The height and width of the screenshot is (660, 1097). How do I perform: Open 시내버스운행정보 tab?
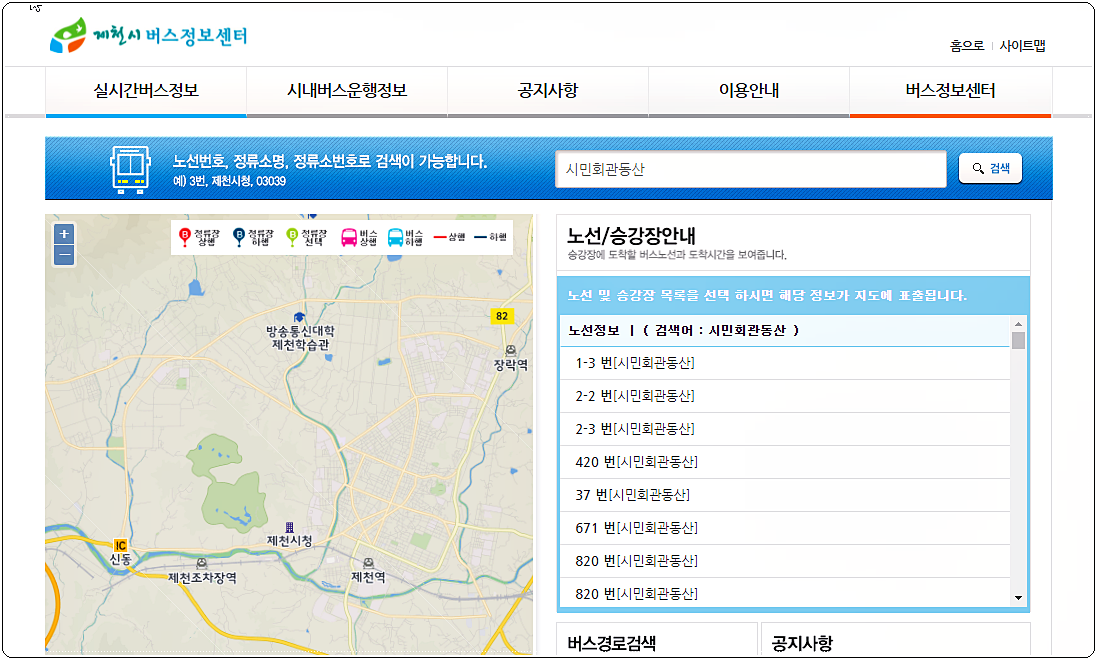pyautogui.click(x=347, y=90)
